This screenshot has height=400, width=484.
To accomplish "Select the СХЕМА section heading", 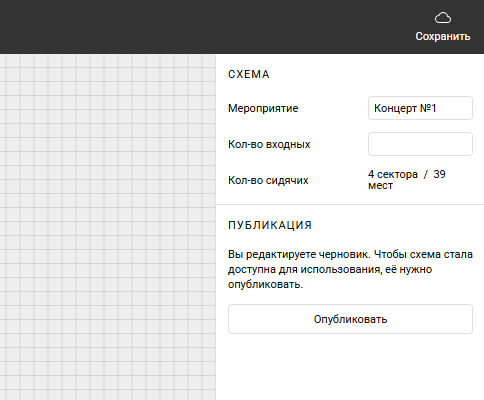I will pos(249,74).
